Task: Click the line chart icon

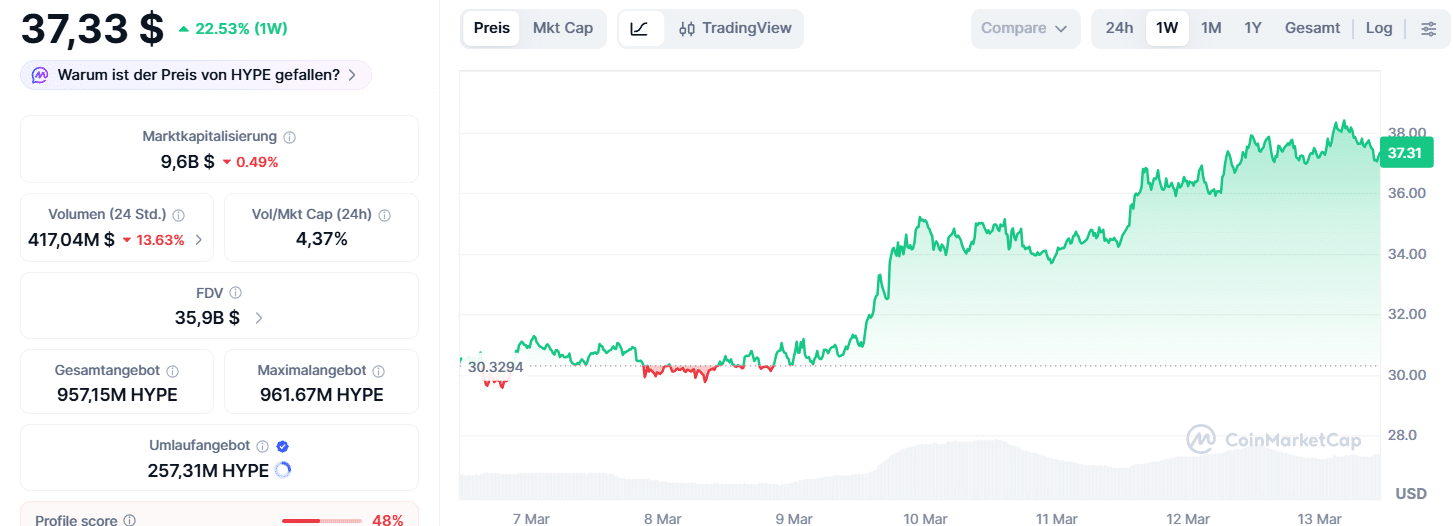Action: (x=640, y=29)
